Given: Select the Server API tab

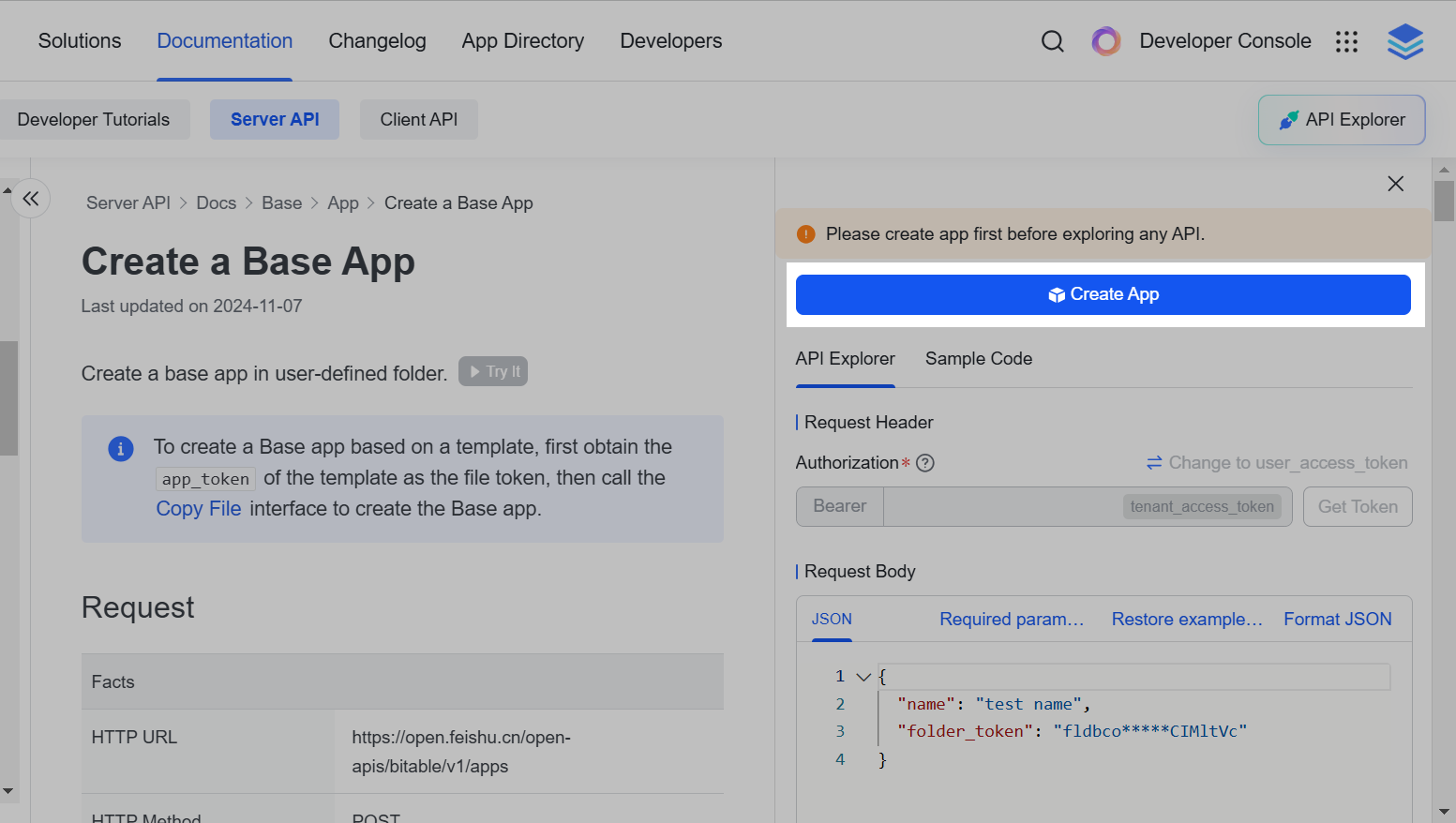Looking at the screenshot, I should coord(275,120).
